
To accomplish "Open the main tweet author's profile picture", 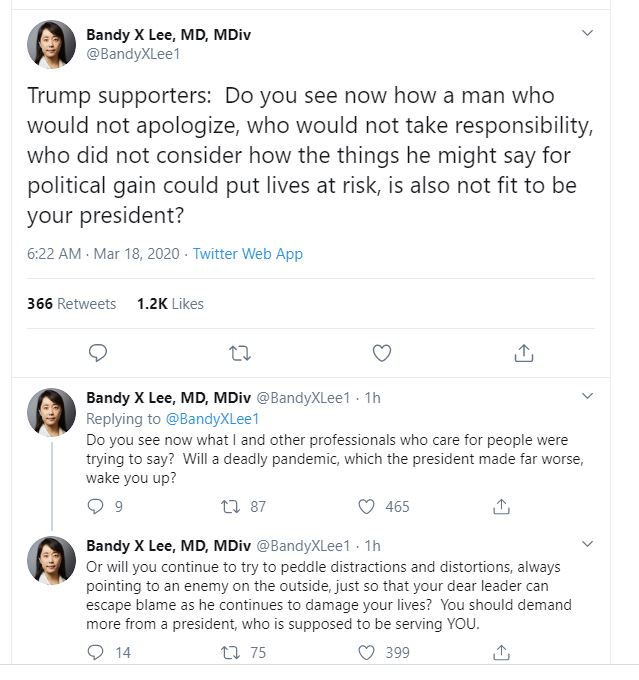I will click(x=50, y=46).
